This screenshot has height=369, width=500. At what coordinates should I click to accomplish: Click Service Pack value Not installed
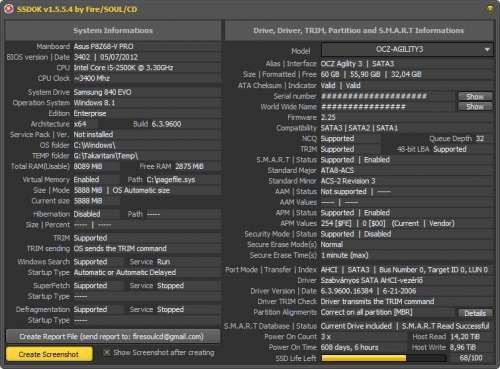(93, 134)
